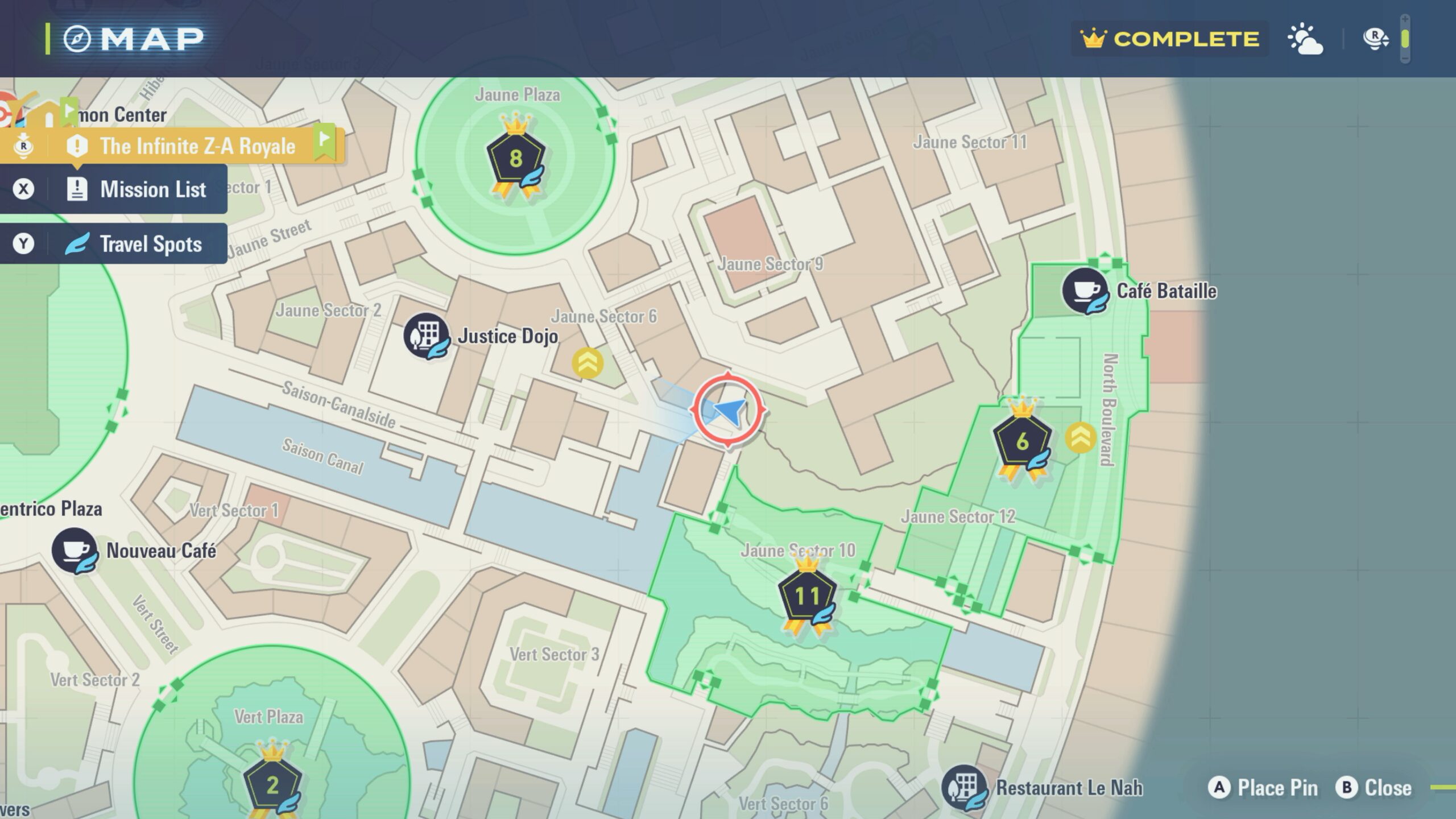Select the Wild Zone 2 badge in Vert Plaza
The image size is (1456, 819).
(272, 785)
